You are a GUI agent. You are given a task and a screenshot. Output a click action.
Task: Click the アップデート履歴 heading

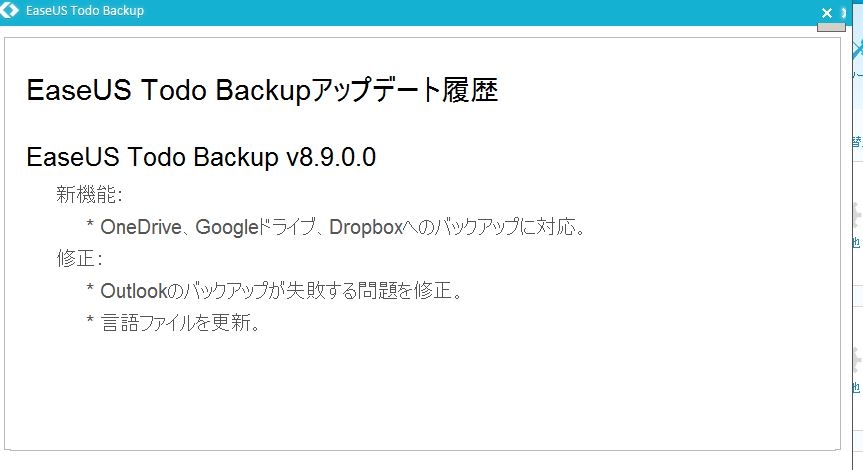262,90
